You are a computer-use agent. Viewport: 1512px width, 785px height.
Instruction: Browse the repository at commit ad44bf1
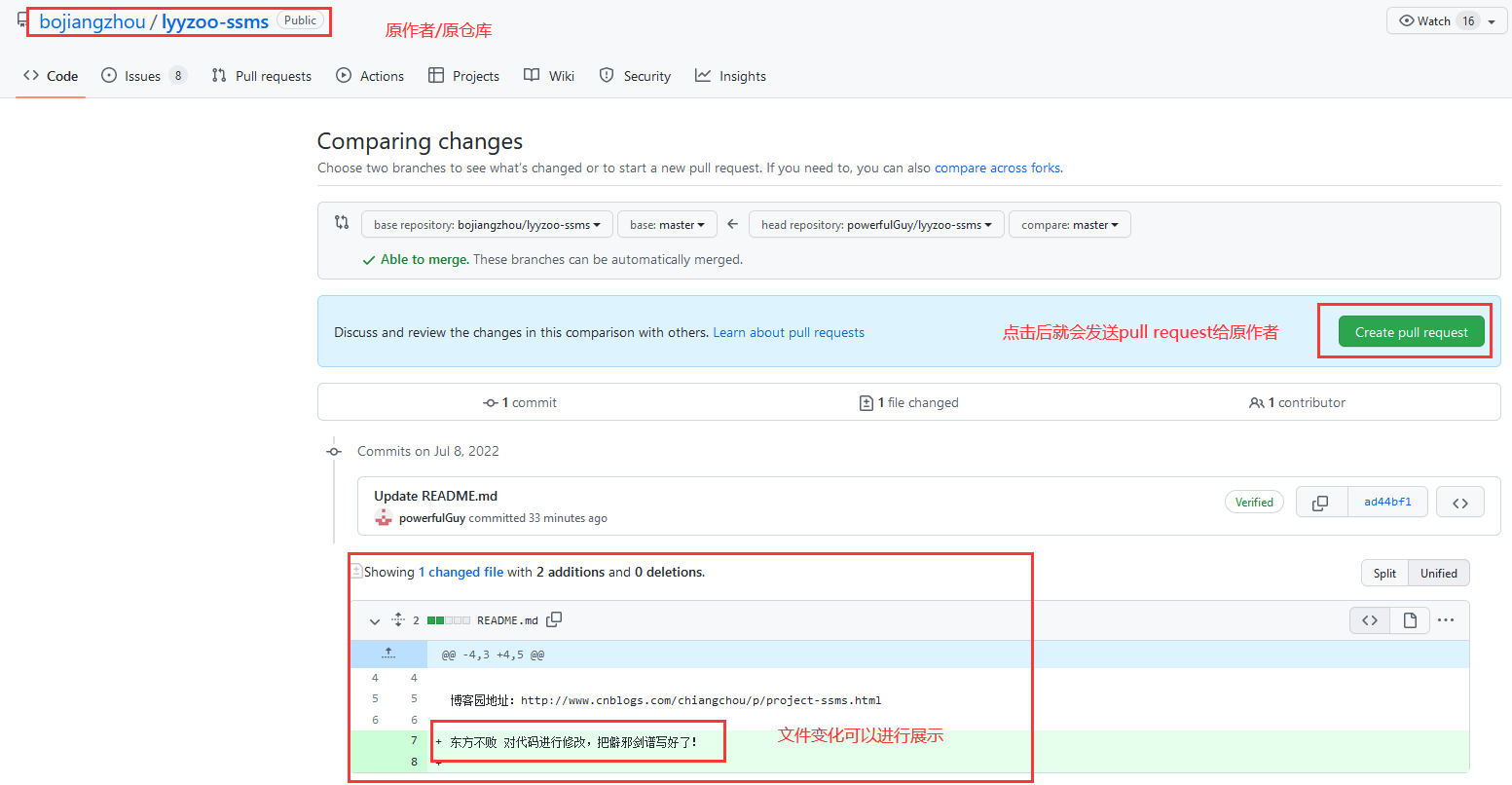[x=1459, y=503]
